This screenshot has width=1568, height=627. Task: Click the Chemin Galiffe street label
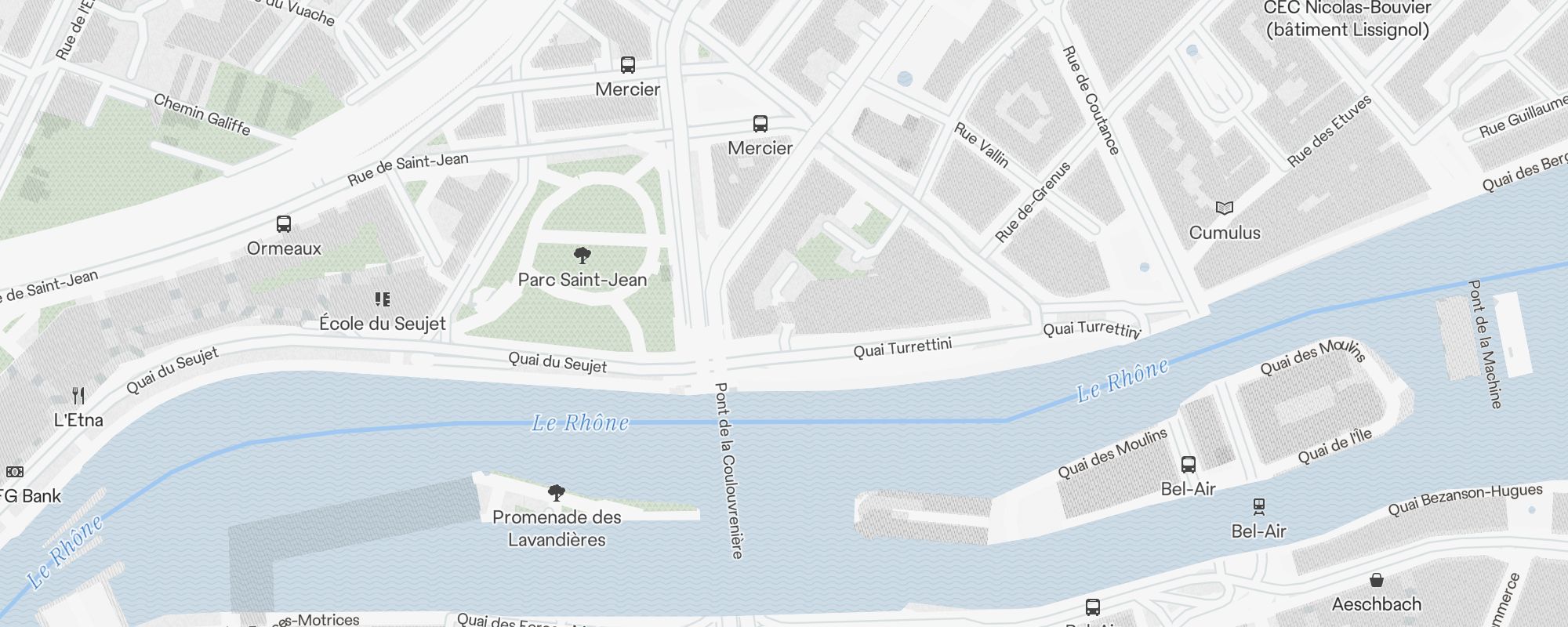pyautogui.click(x=202, y=114)
